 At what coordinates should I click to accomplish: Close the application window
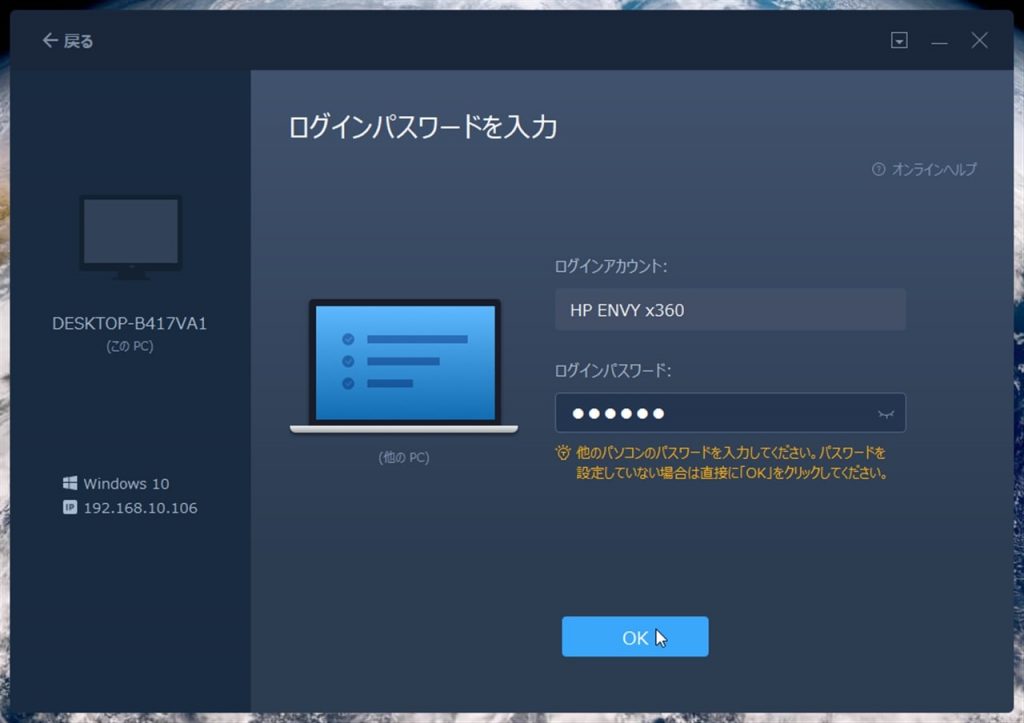click(979, 41)
